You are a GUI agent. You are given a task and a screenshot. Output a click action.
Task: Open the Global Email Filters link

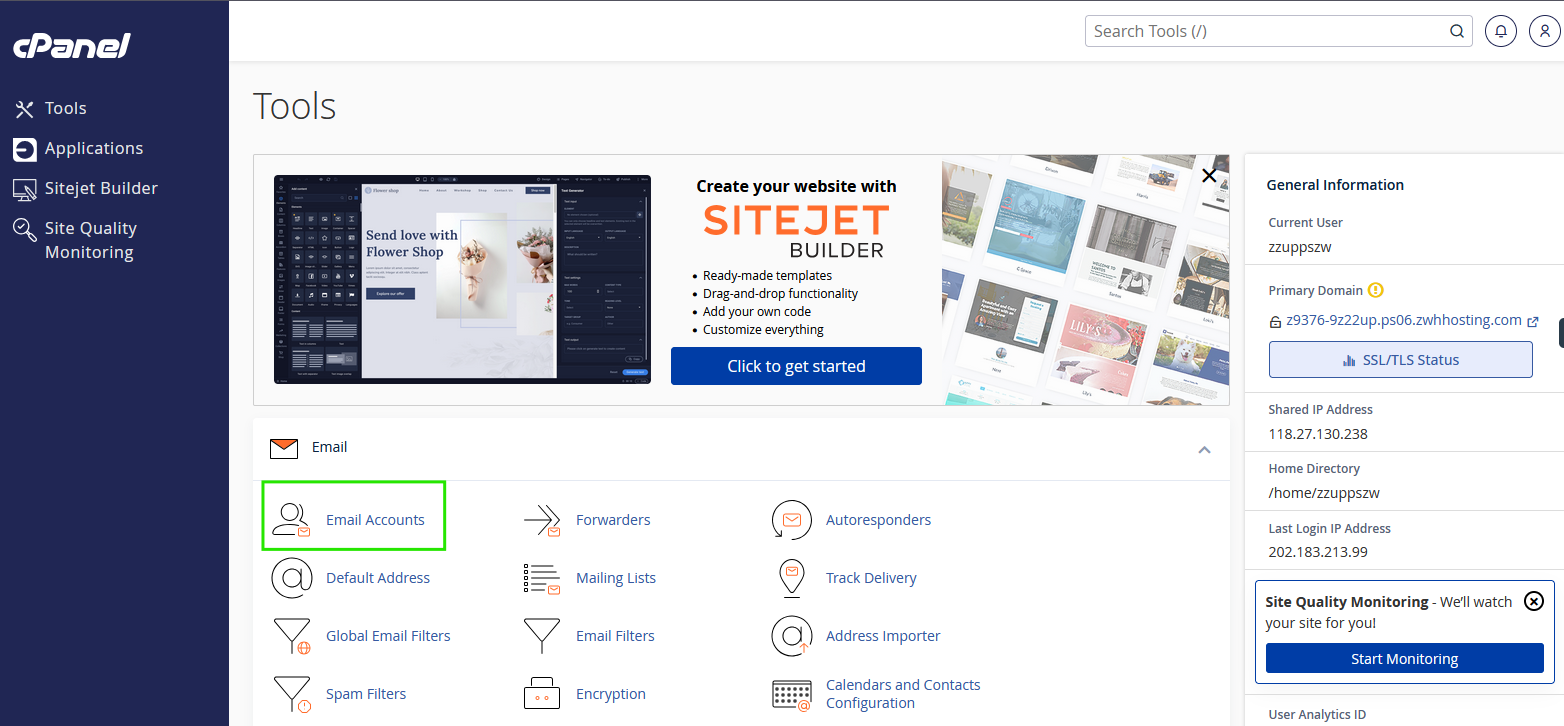tap(388, 636)
